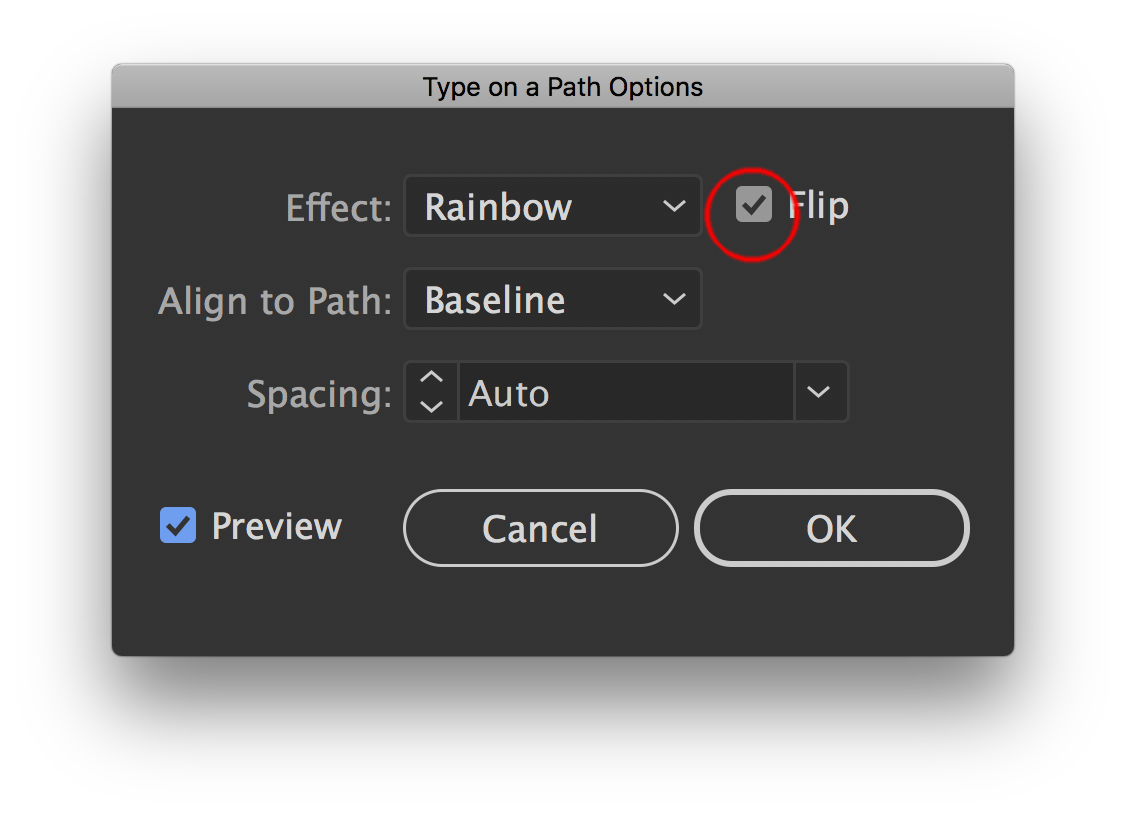Image resolution: width=1126 pixels, height=816 pixels.
Task: Open the Align to Path dropdown
Action: [x=552, y=300]
